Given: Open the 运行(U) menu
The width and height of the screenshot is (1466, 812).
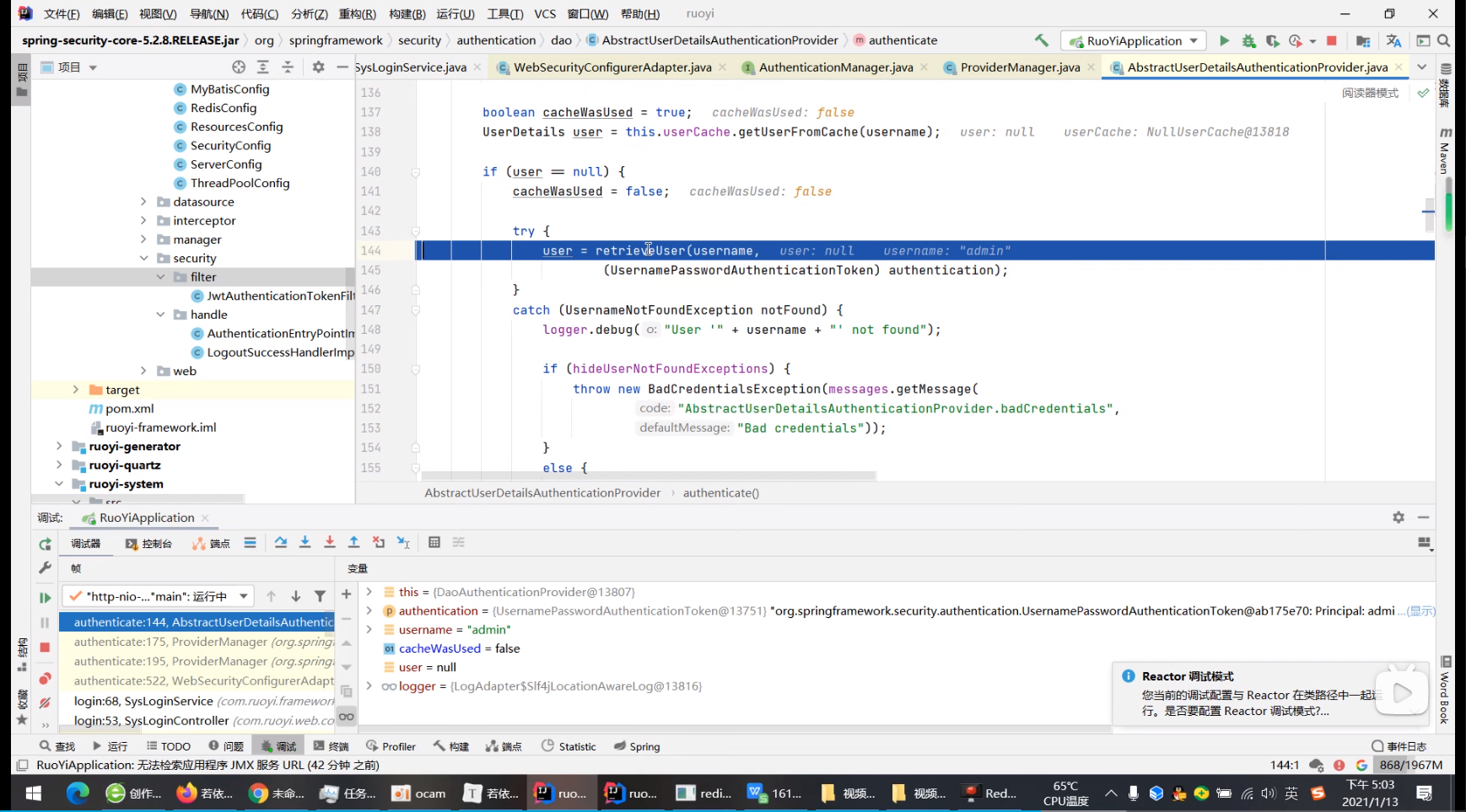Looking at the screenshot, I should pyautogui.click(x=455, y=13).
